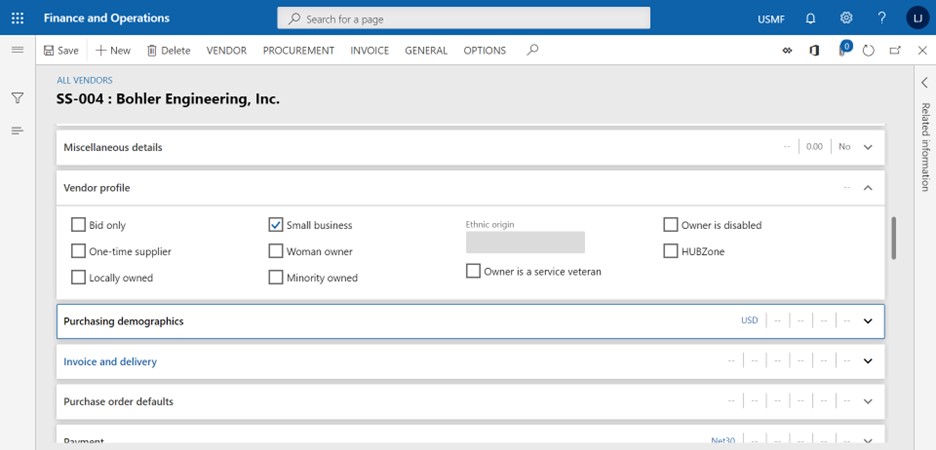
Task: Enable the Woman owner checkbox
Action: tap(276, 252)
